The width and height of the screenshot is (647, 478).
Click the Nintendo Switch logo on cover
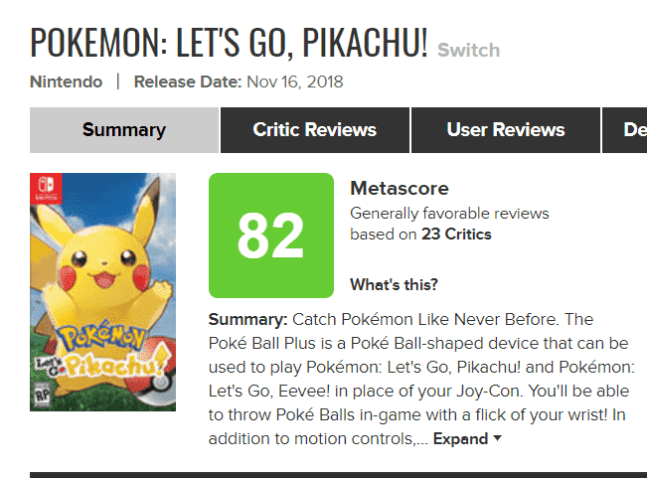pyautogui.click(x=44, y=187)
